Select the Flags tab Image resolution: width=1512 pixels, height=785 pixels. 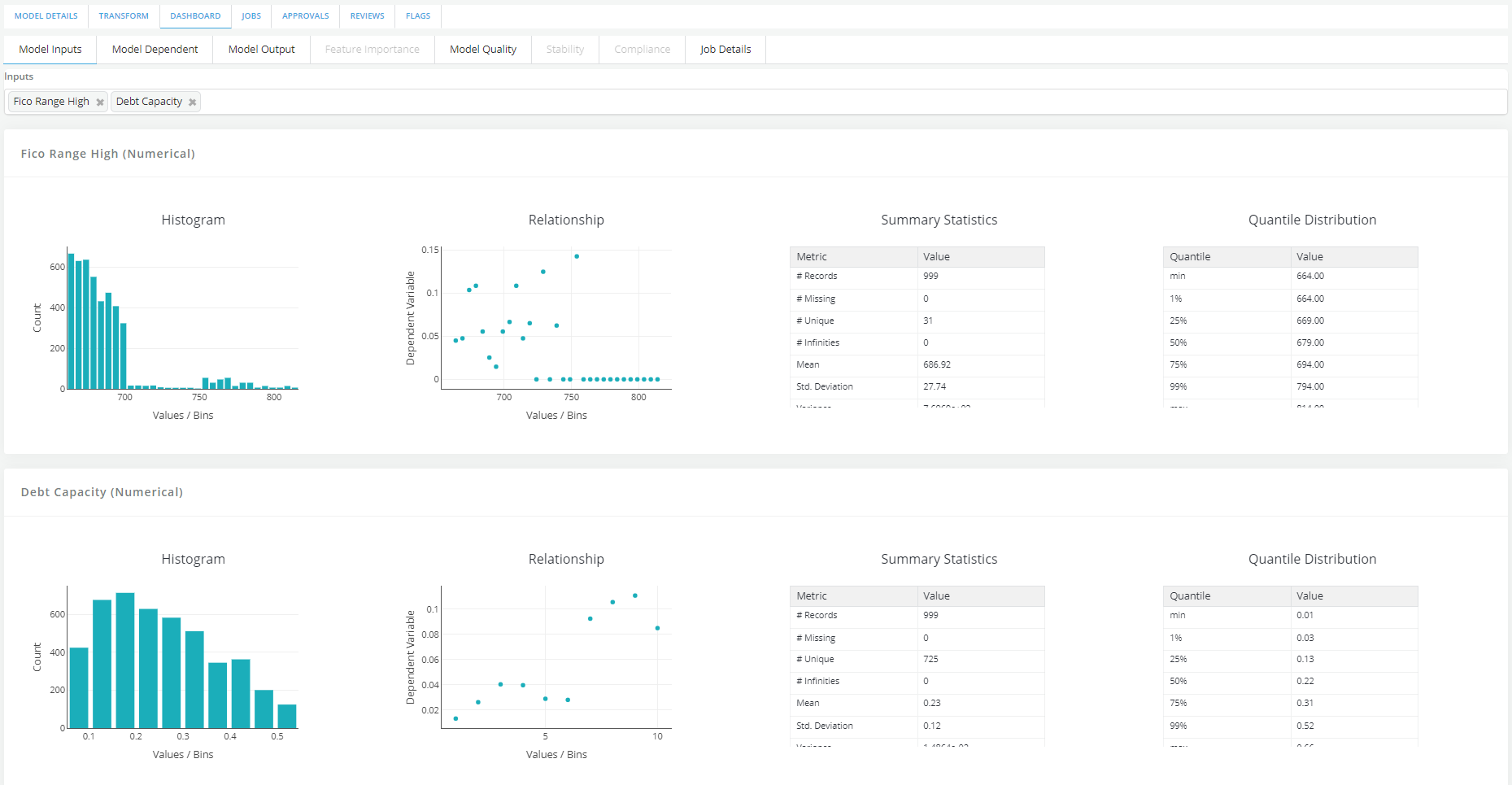418,16
